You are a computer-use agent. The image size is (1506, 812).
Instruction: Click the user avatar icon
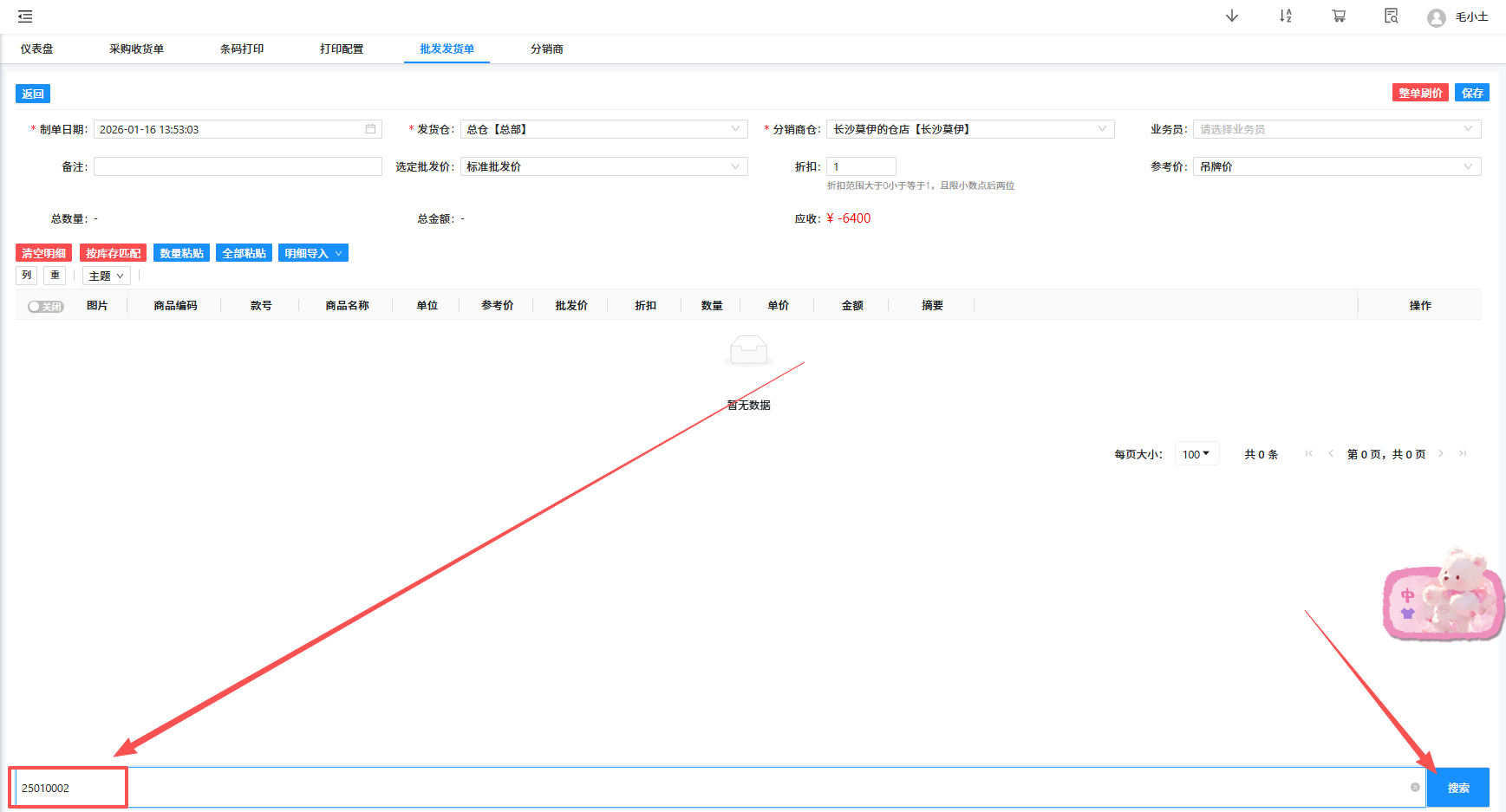tap(1436, 17)
